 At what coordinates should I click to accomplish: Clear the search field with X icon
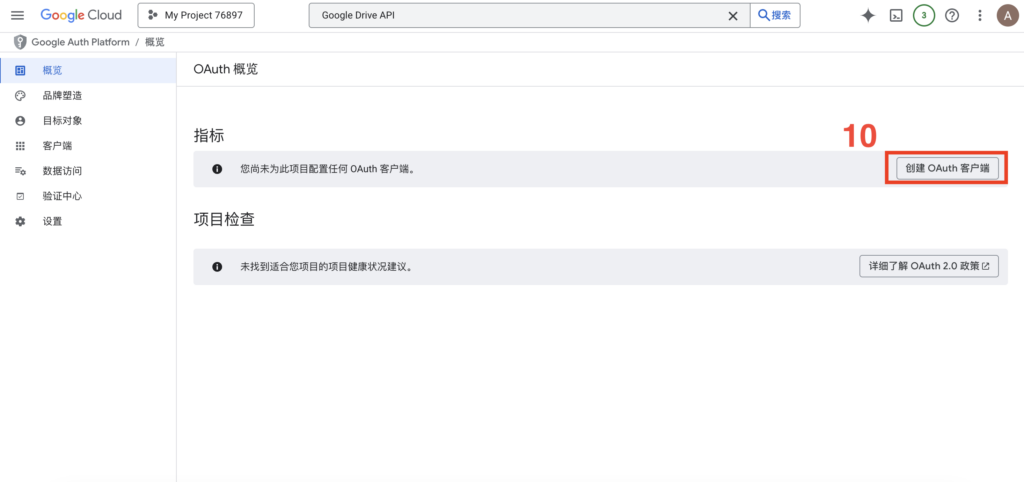[732, 15]
